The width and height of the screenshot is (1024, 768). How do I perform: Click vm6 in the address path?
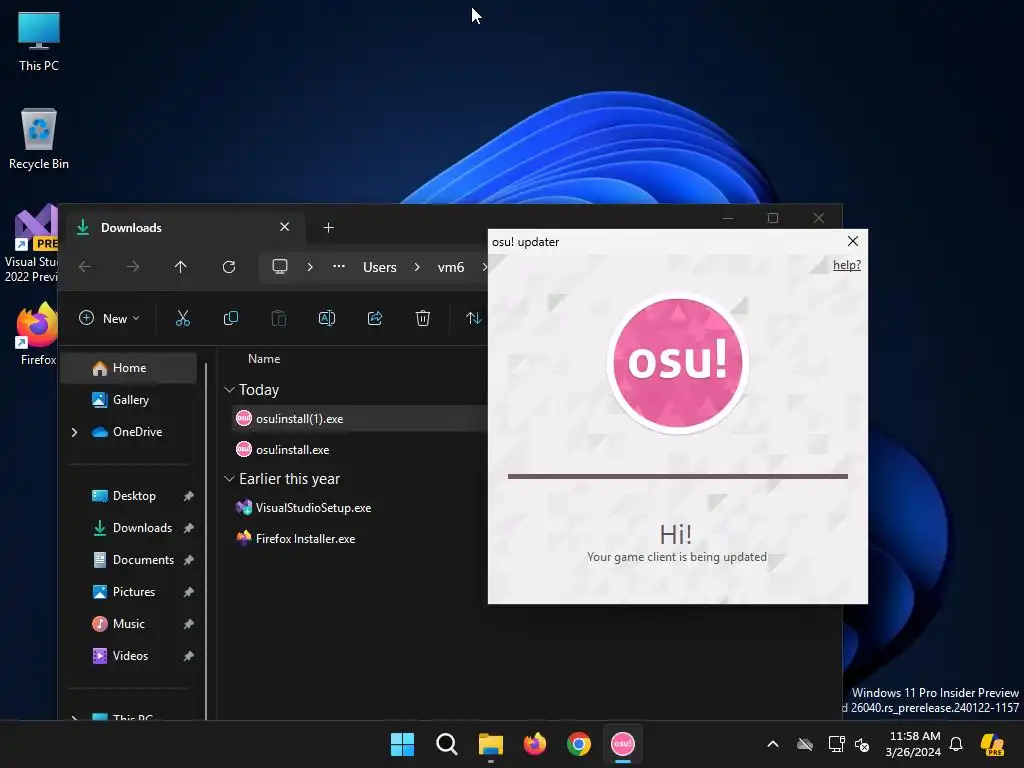(451, 268)
